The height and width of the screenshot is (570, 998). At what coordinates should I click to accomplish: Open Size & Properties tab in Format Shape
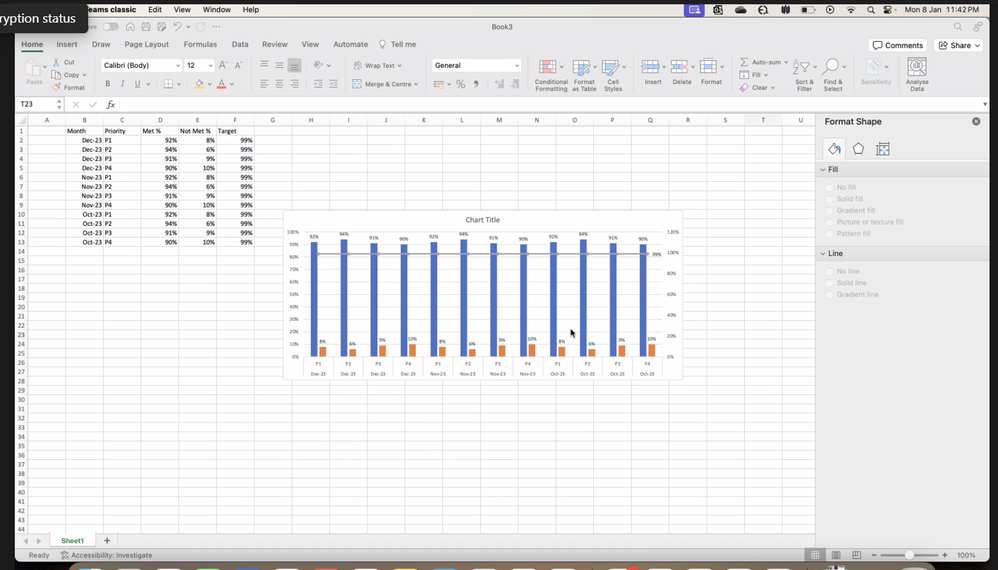click(883, 149)
